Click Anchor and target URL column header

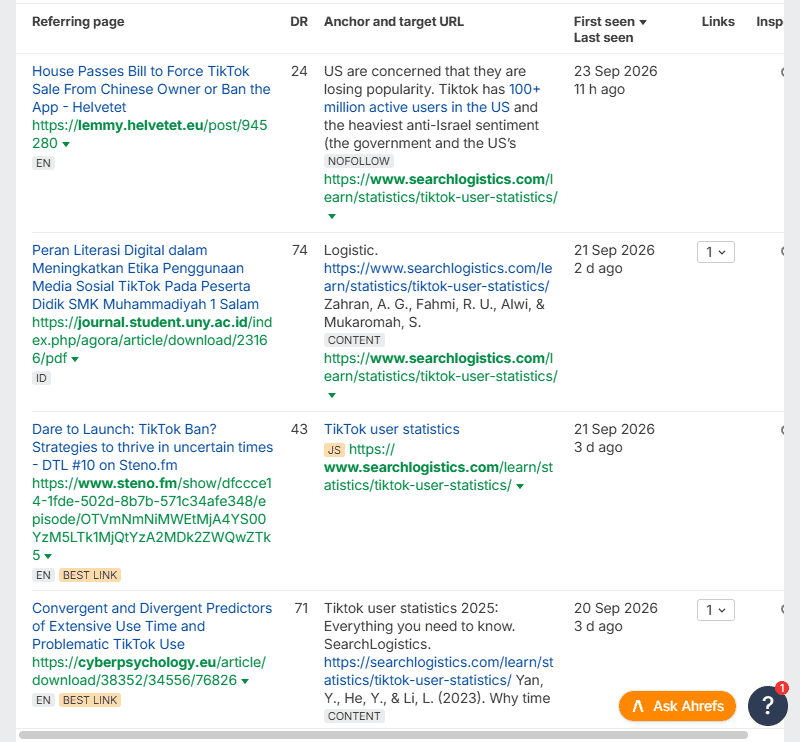coord(394,21)
